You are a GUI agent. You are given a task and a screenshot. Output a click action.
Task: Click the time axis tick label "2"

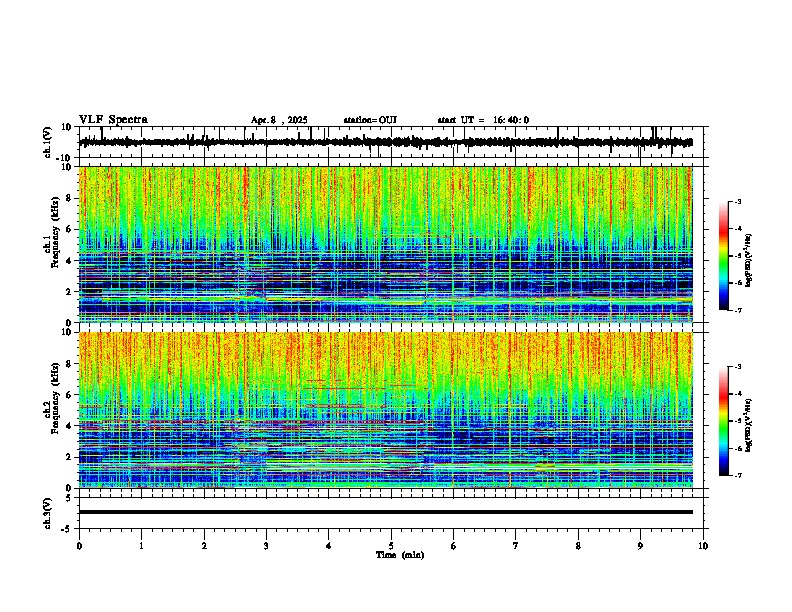tap(204, 546)
